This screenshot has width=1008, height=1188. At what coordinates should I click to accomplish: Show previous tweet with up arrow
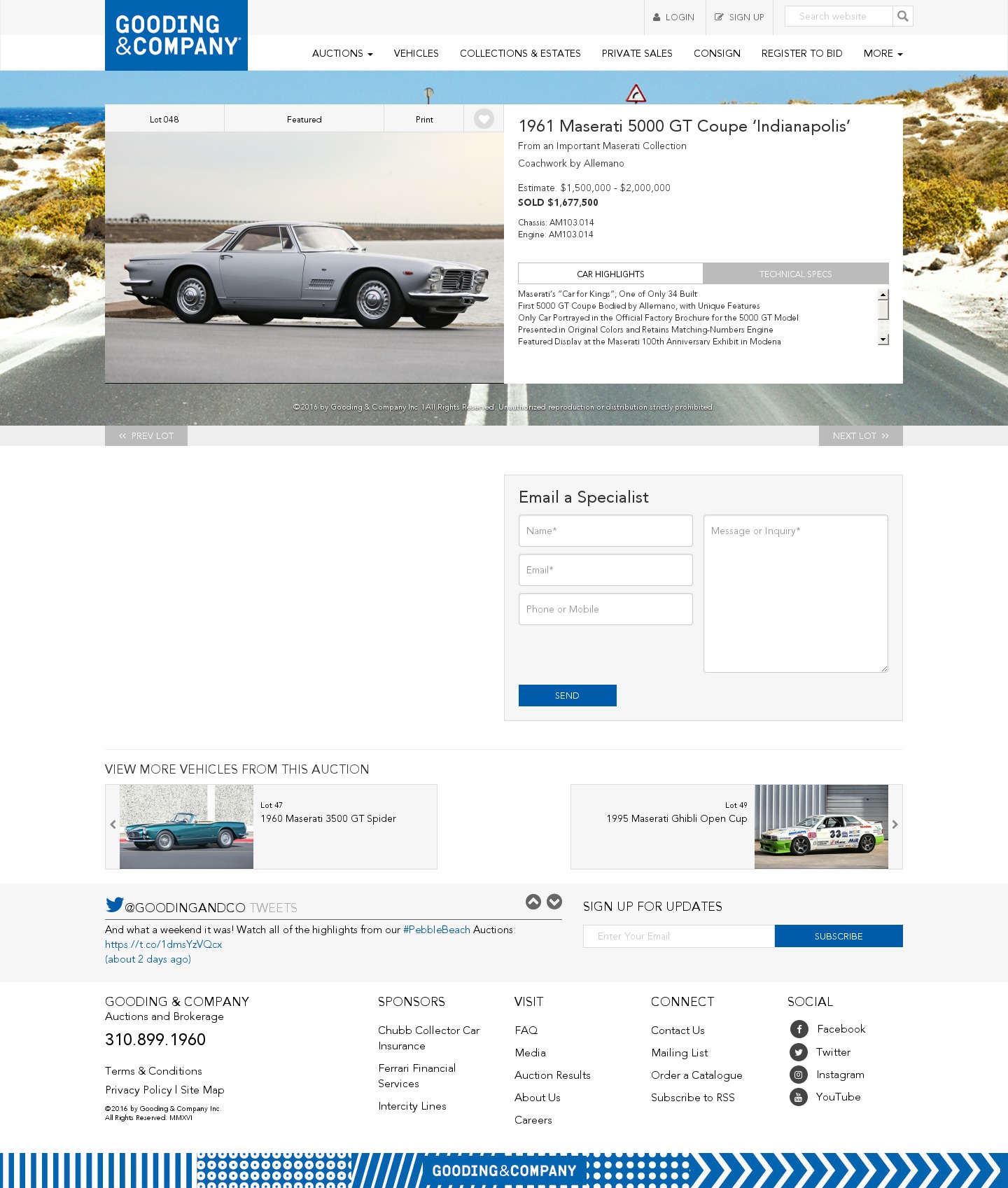coord(533,902)
